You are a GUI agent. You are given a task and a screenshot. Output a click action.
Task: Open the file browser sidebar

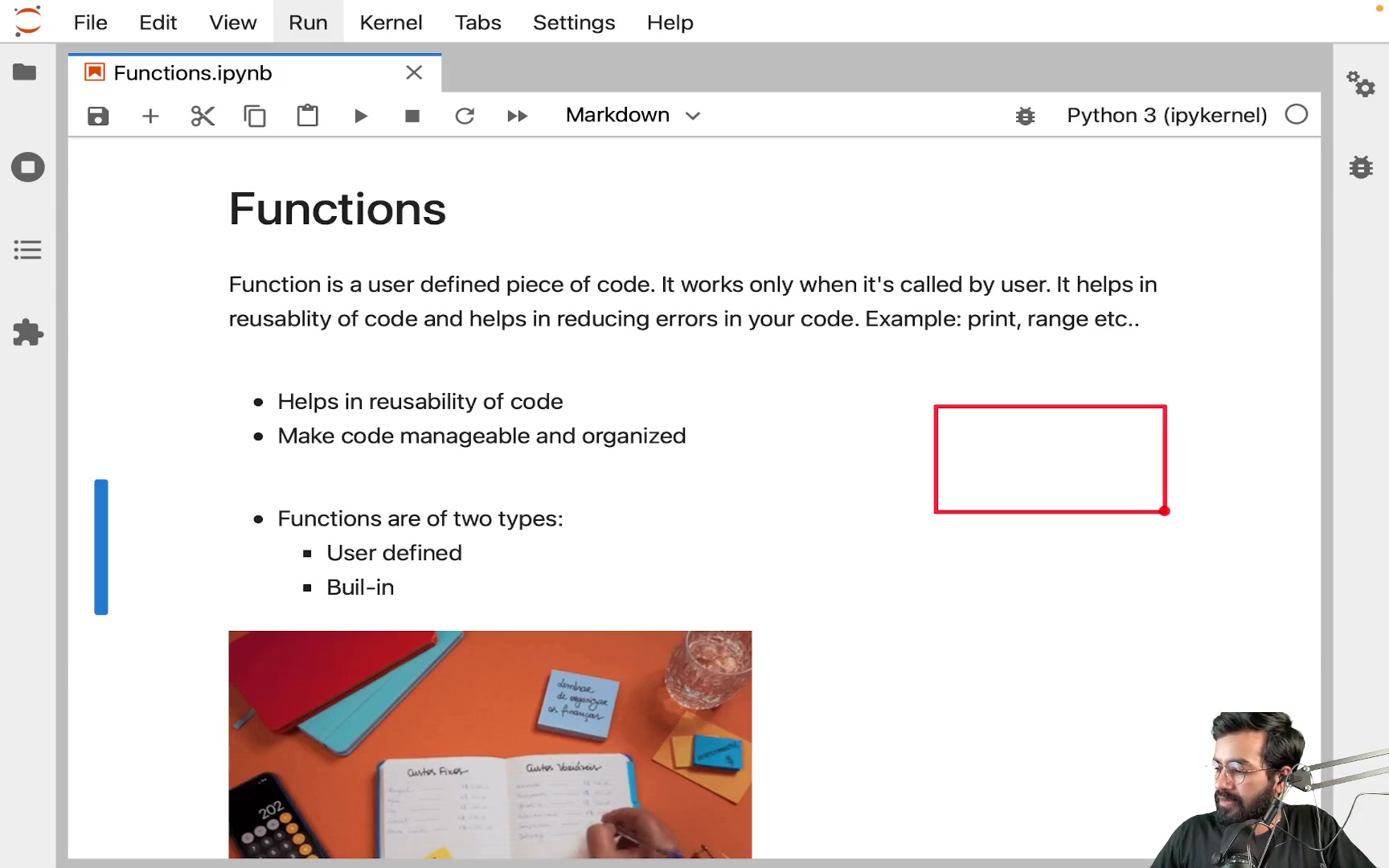click(x=25, y=72)
